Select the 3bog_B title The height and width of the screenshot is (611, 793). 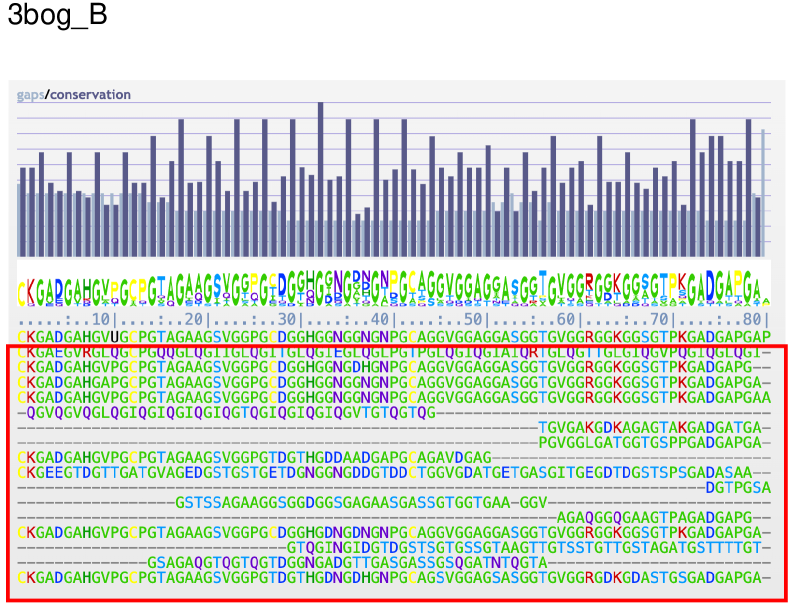pos(57,15)
